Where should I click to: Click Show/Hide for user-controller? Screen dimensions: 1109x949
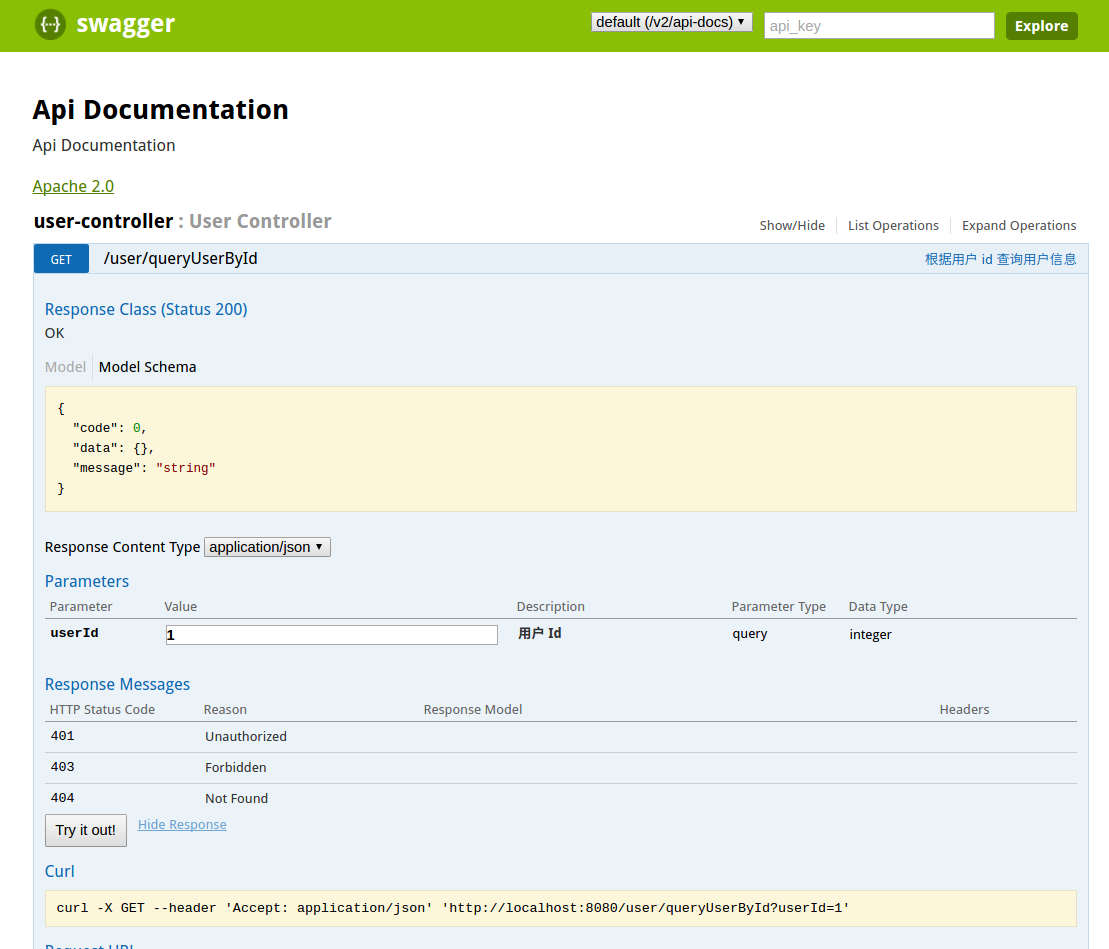click(x=791, y=226)
